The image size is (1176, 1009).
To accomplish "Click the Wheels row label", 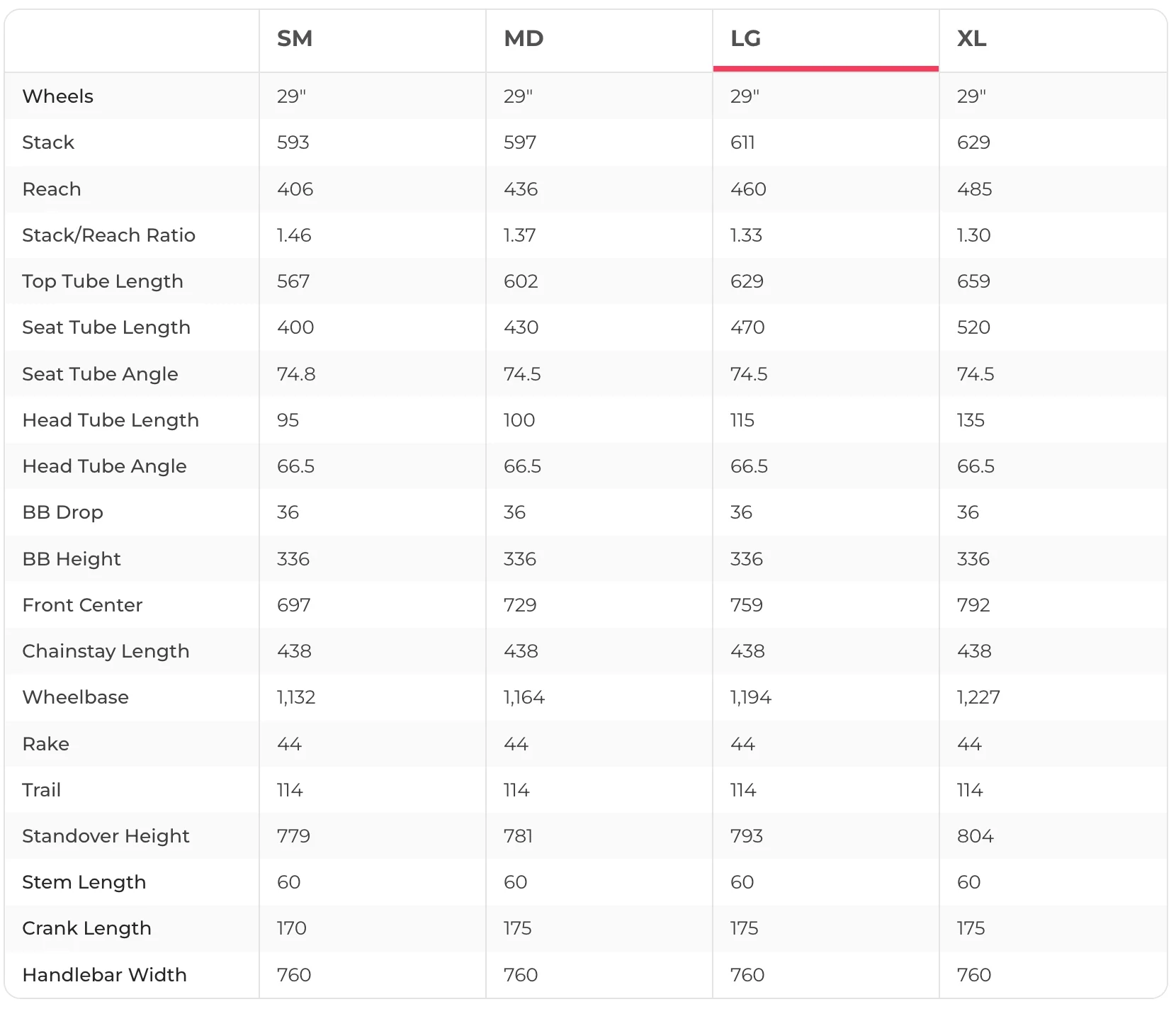I will click(58, 96).
